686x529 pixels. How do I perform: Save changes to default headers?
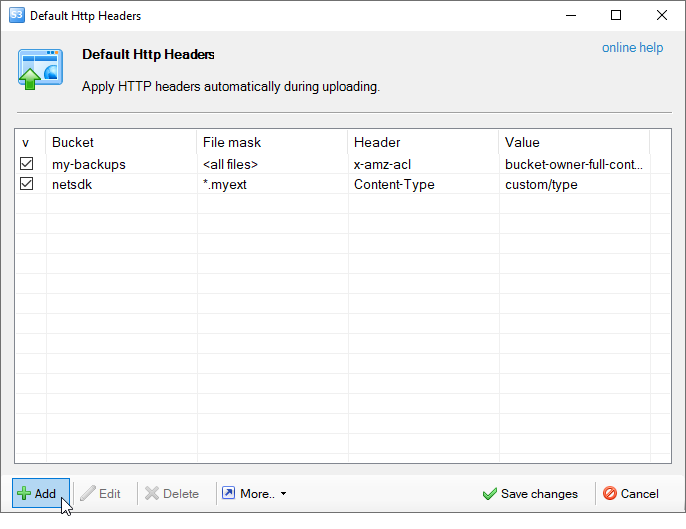[530, 494]
